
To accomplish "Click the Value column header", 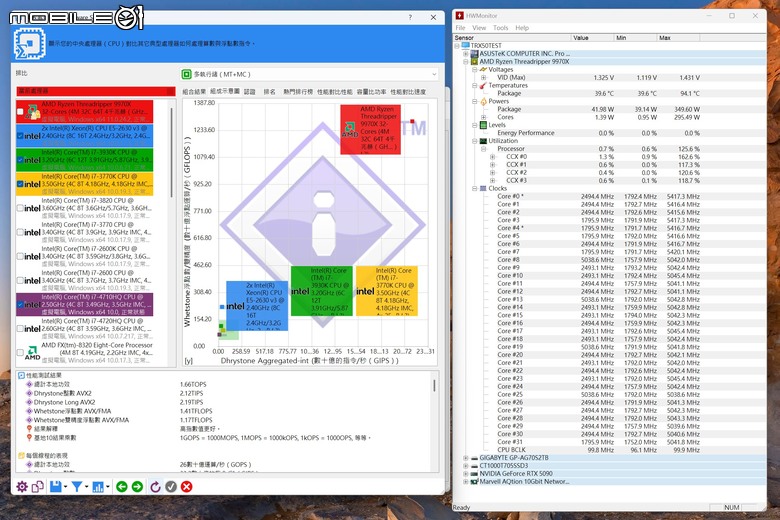I will 592,38.
